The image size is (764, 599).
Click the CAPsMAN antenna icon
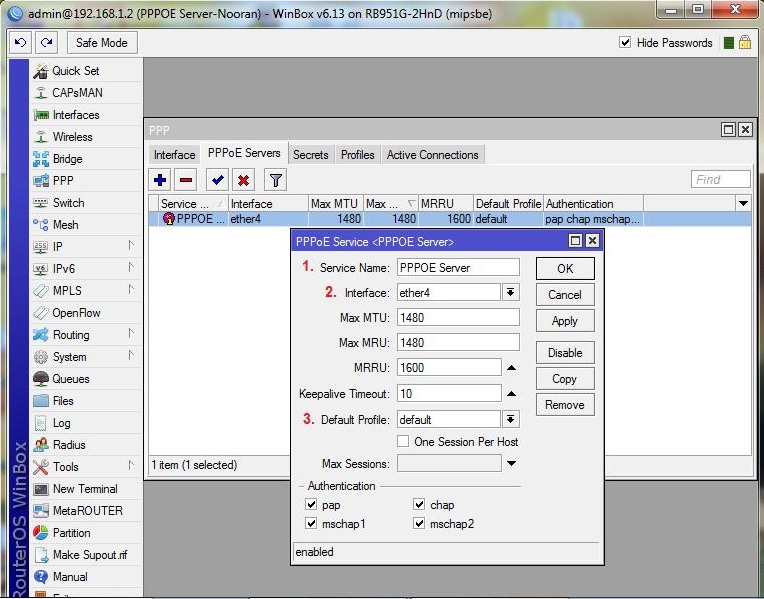click(41, 93)
